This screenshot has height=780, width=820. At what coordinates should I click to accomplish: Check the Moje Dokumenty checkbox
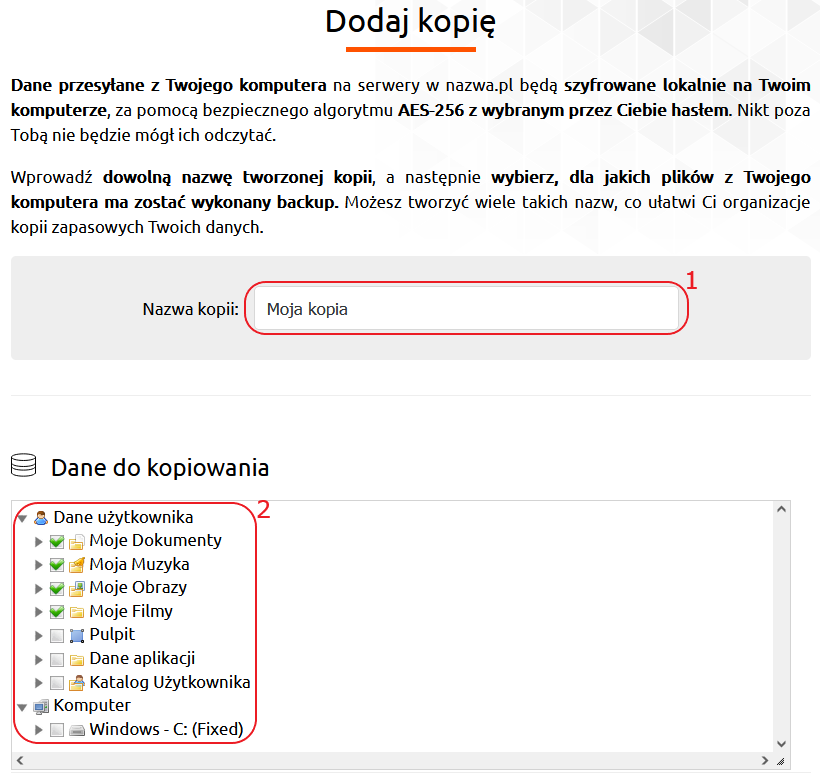point(57,542)
